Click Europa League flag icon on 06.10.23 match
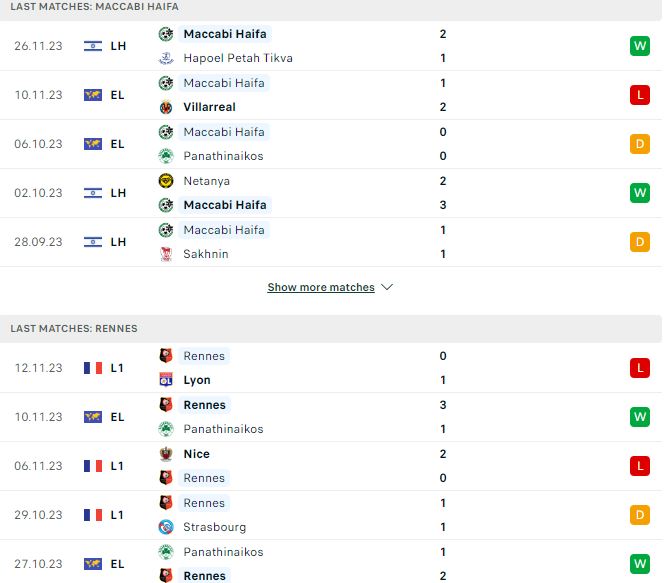Screen dimensions: 671x583 (x=93, y=144)
